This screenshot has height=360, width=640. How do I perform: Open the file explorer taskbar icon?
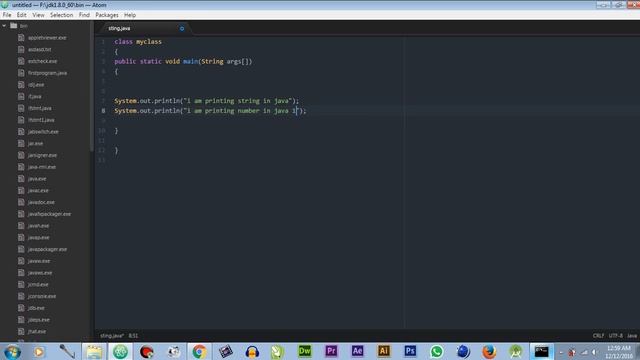94,351
